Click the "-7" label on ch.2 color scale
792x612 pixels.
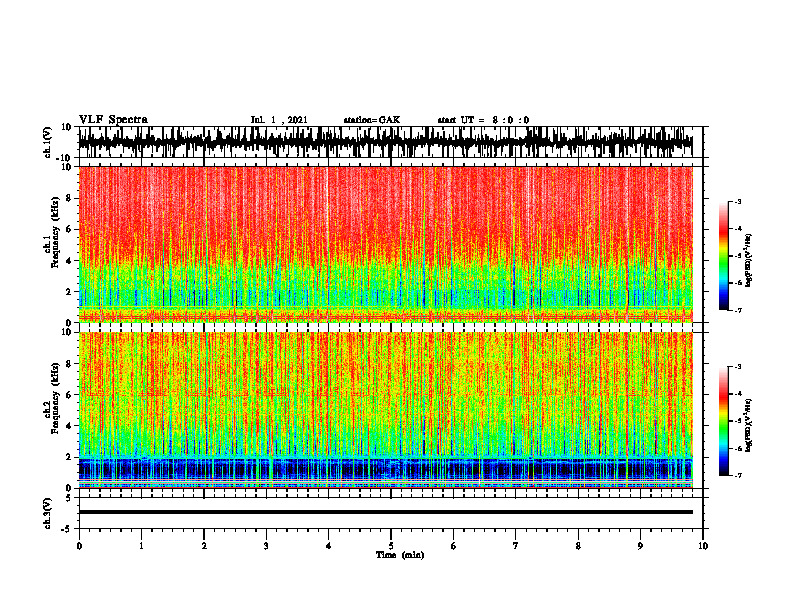pos(737,476)
